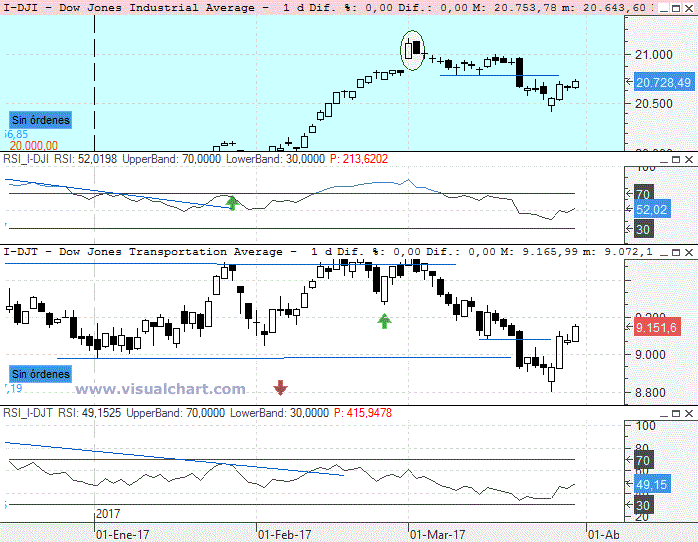This screenshot has width=698, height=542.
Task: Maximize the RSI_I-DJI indicator panel
Action: point(676,159)
